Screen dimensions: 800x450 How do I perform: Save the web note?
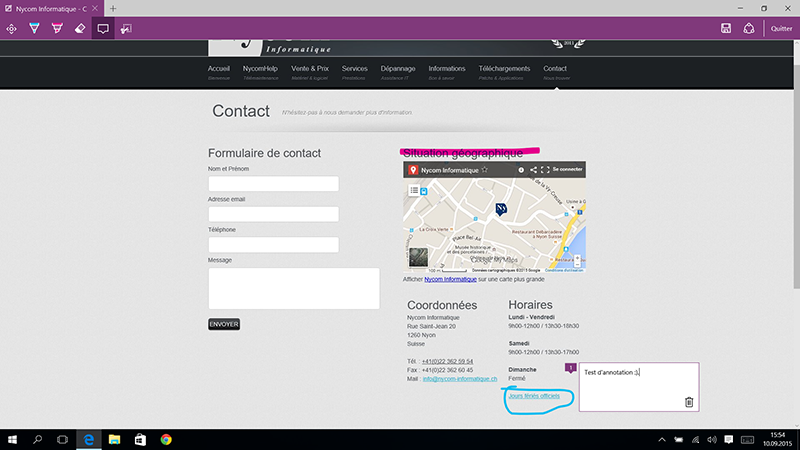click(x=726, y=29)
